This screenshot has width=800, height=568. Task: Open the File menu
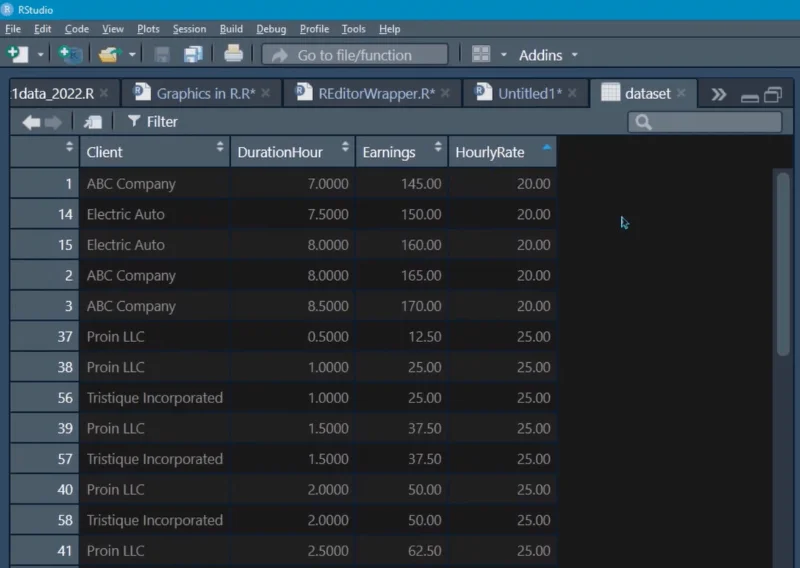pos(13,29)
